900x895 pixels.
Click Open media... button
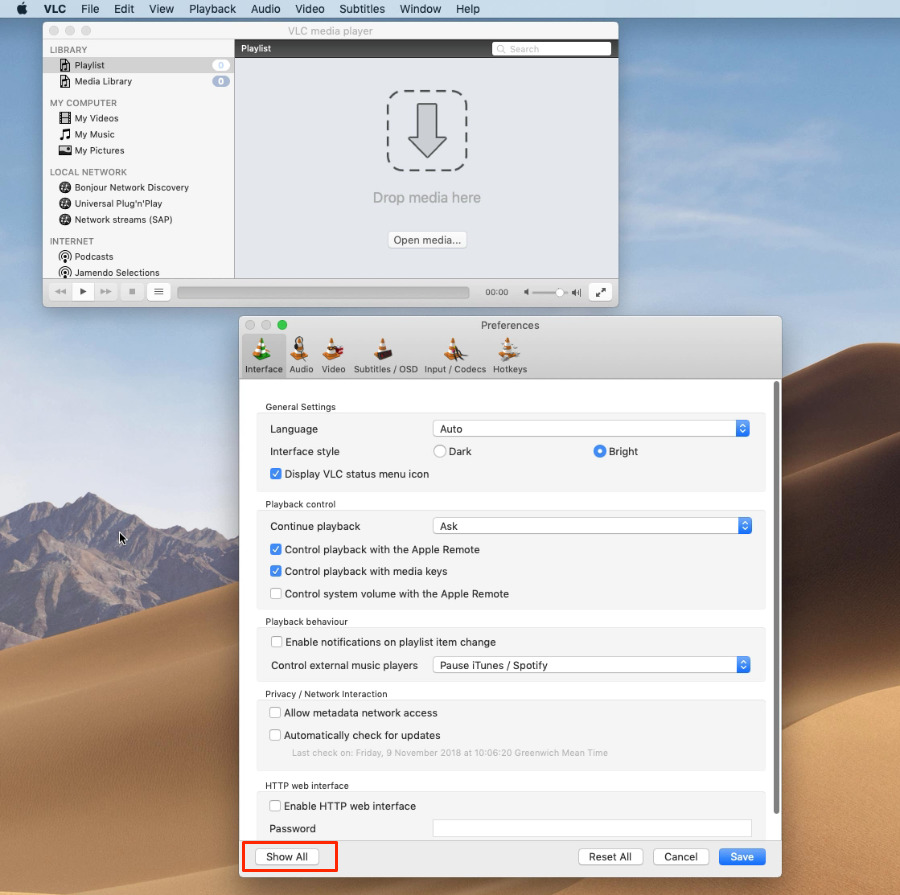(427, 240)
